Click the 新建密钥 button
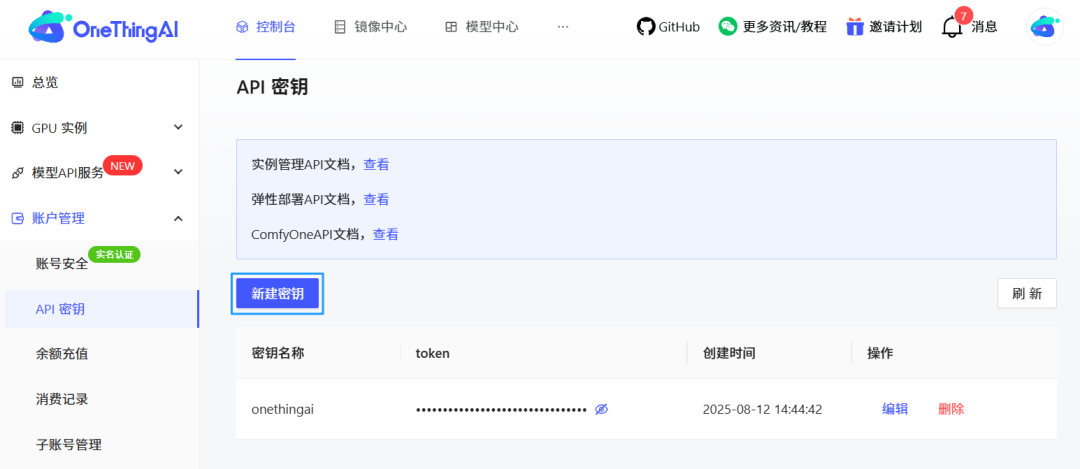This screenshot has height=469, width=1080. pyautogui.click(x=277, y=293)
